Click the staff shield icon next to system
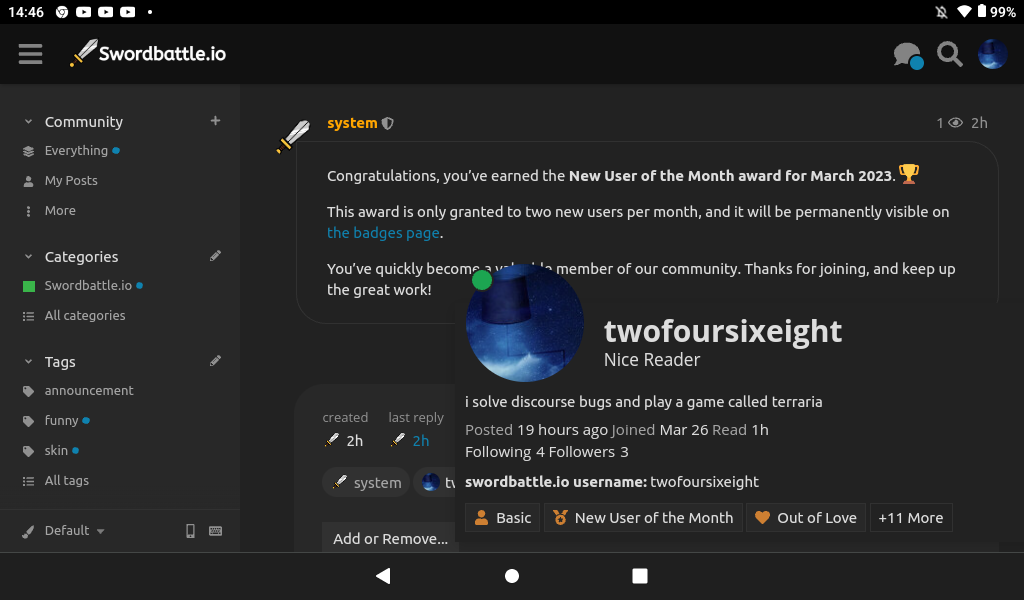Image resolution: width=1024 pixels, height=600 pixels. (x=387, y=123)
